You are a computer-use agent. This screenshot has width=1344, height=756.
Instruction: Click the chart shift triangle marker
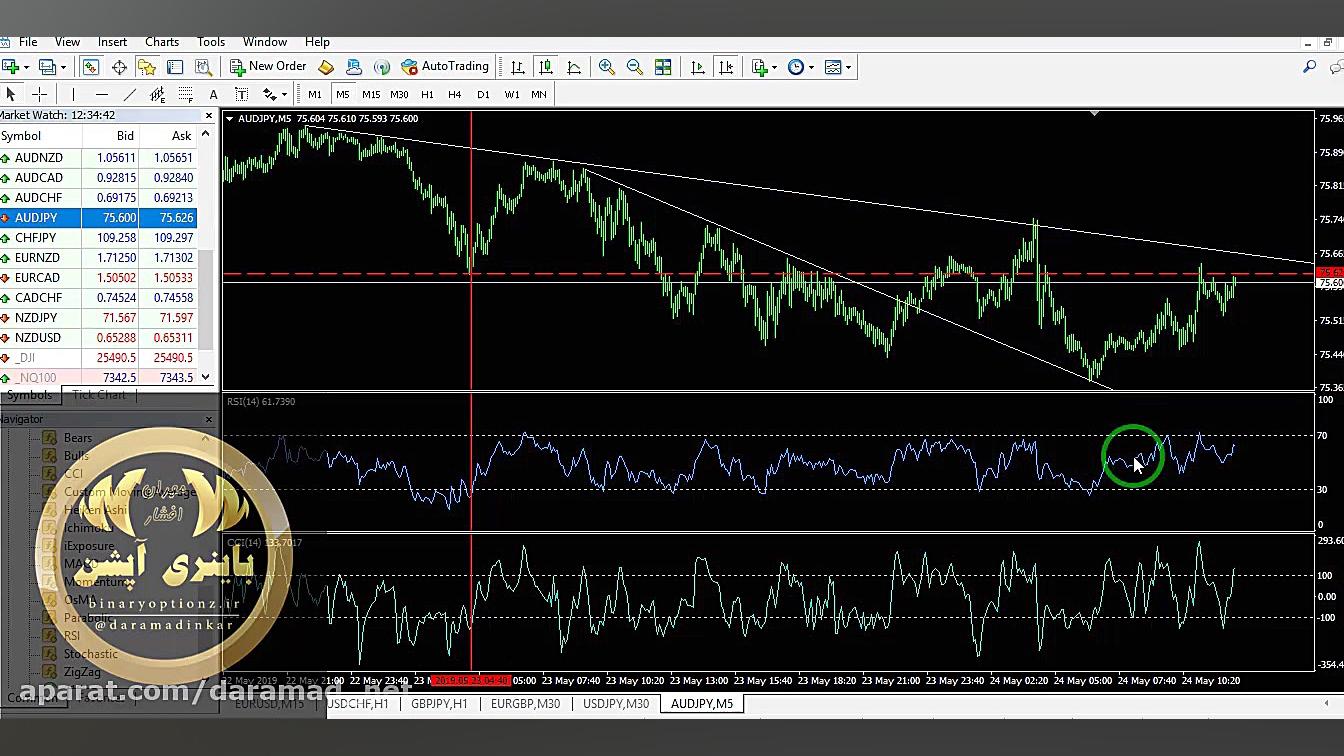coord(1094,114)
